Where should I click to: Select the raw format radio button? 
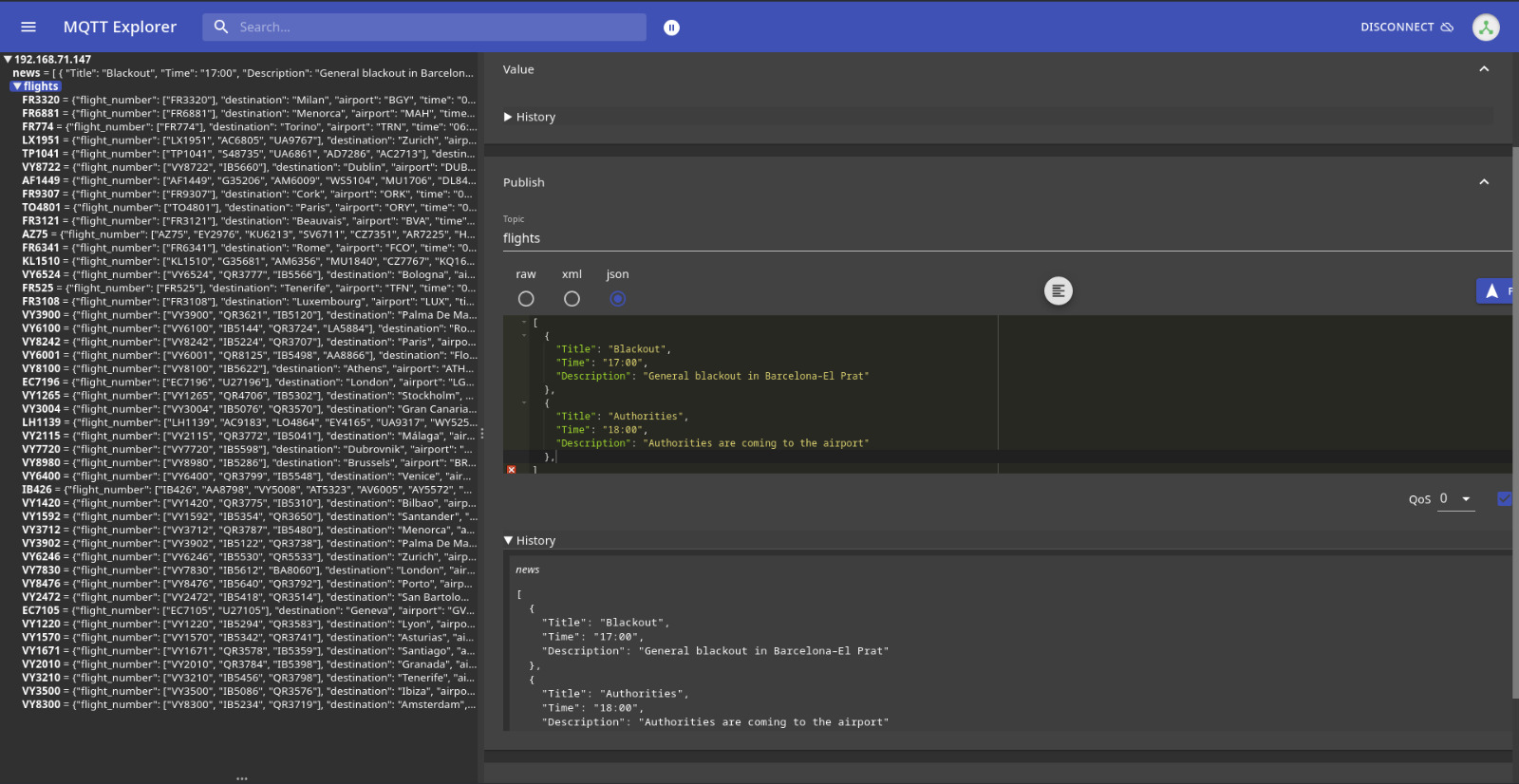(x=526, y=298)
